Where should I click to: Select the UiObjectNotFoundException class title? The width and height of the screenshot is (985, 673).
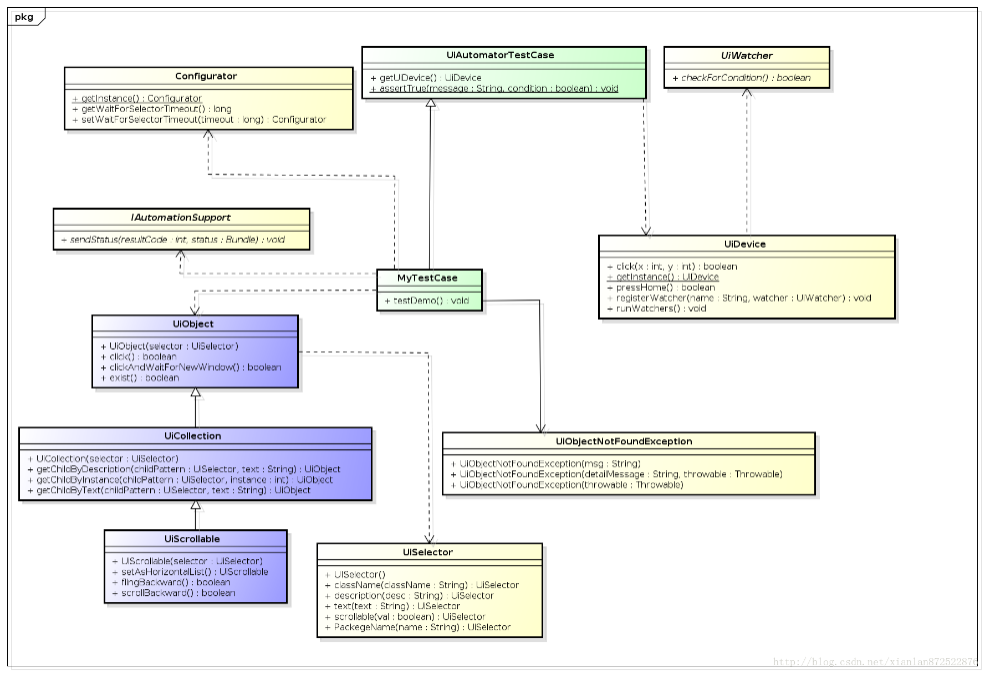click(624, 442)
